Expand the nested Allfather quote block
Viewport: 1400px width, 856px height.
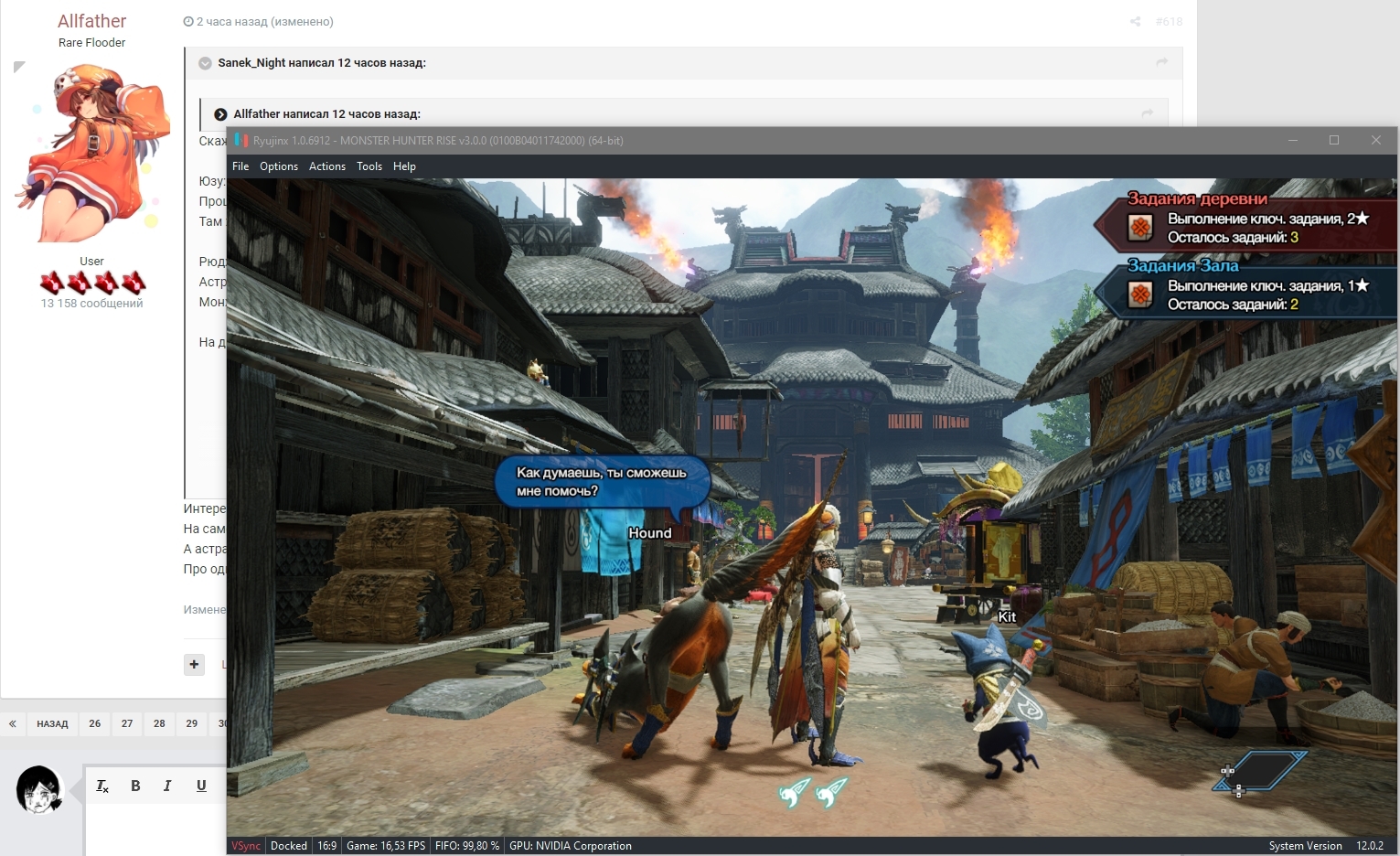coord(220,114)
